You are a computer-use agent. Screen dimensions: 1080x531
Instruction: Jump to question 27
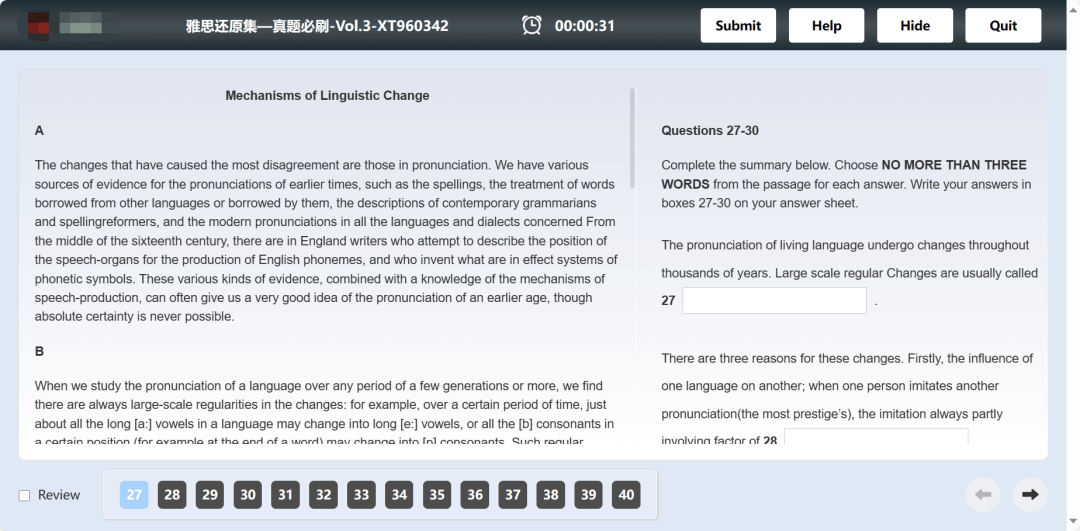click(x=134, y=494)
